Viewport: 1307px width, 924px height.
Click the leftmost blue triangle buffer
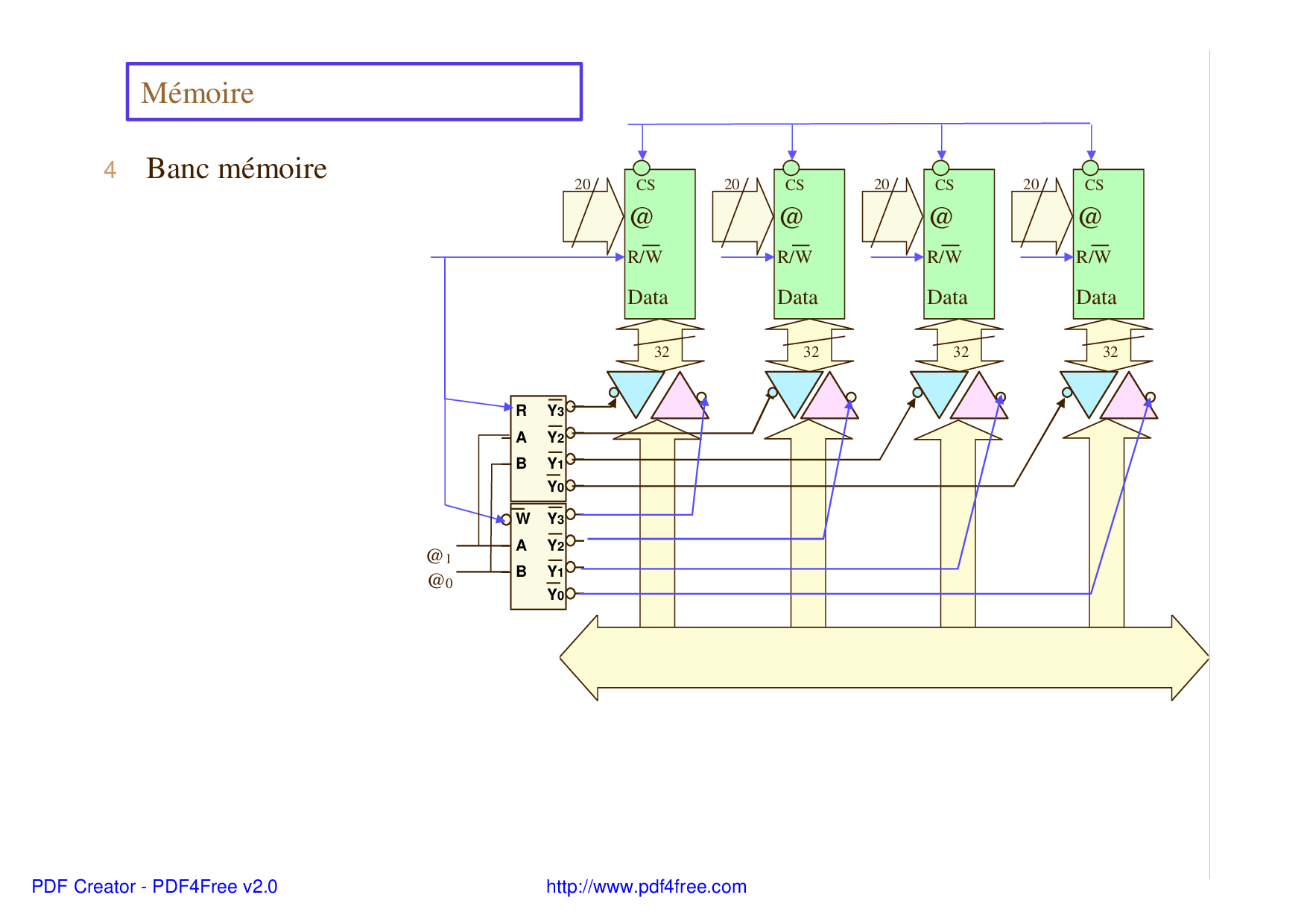636,390
